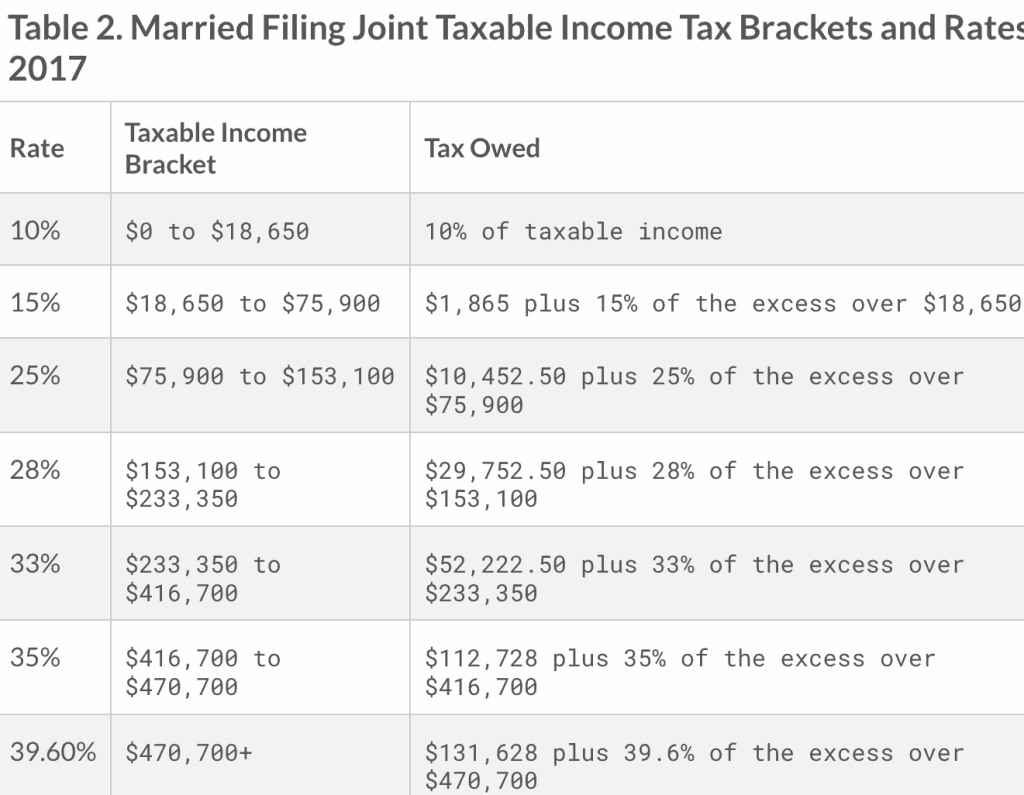
Task: Select the $52,222.50 plus 33% tax cell
Action: [x=694, y=579]
